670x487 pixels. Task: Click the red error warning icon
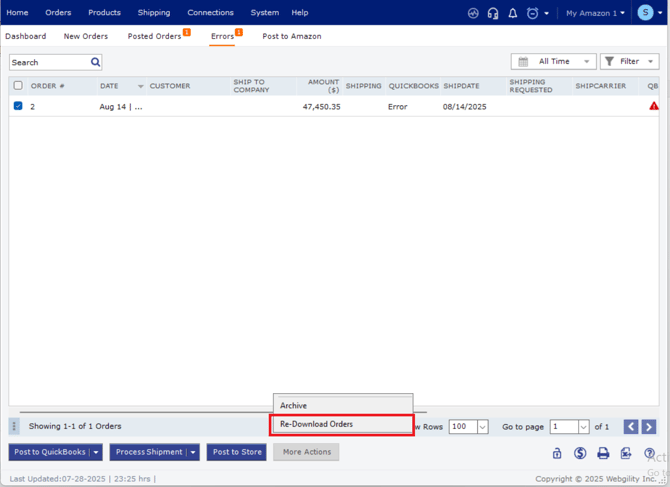pos(654,106)
